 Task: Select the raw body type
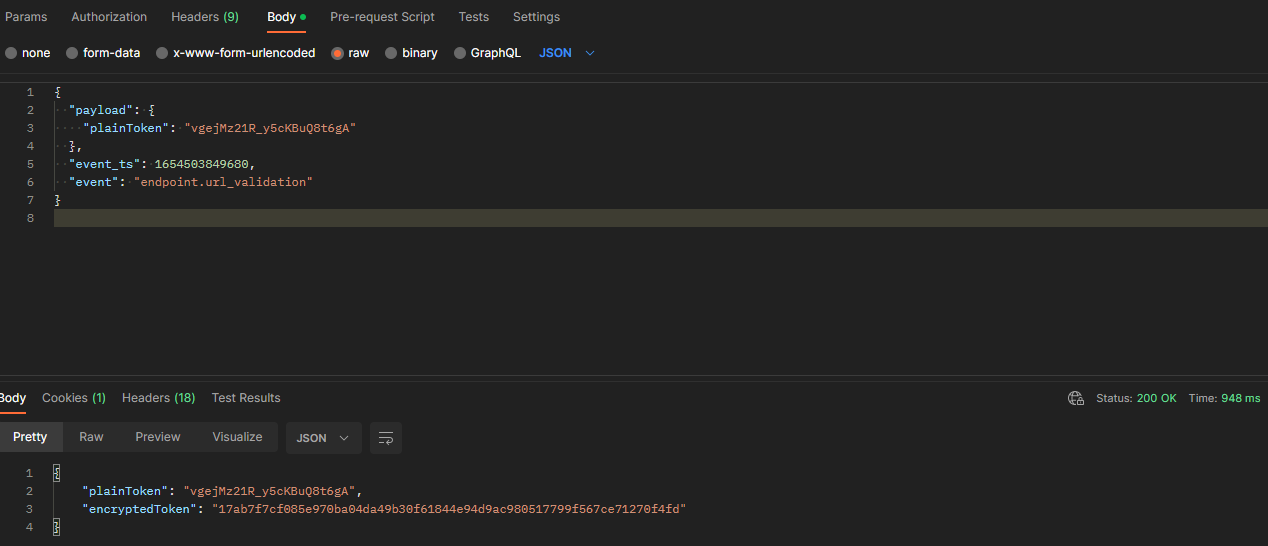tap(350, 53)
